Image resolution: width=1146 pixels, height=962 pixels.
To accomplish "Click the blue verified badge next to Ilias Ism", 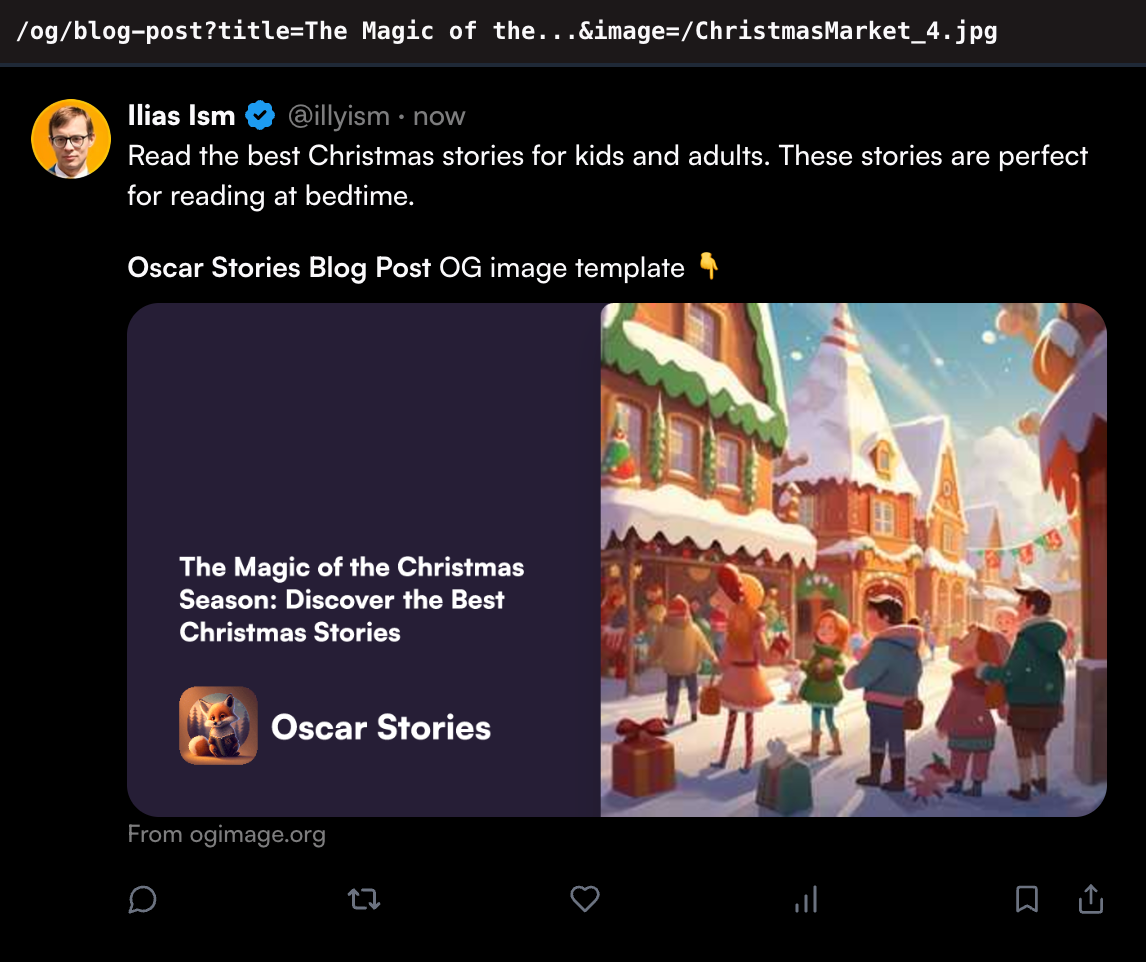I will 260,115.
